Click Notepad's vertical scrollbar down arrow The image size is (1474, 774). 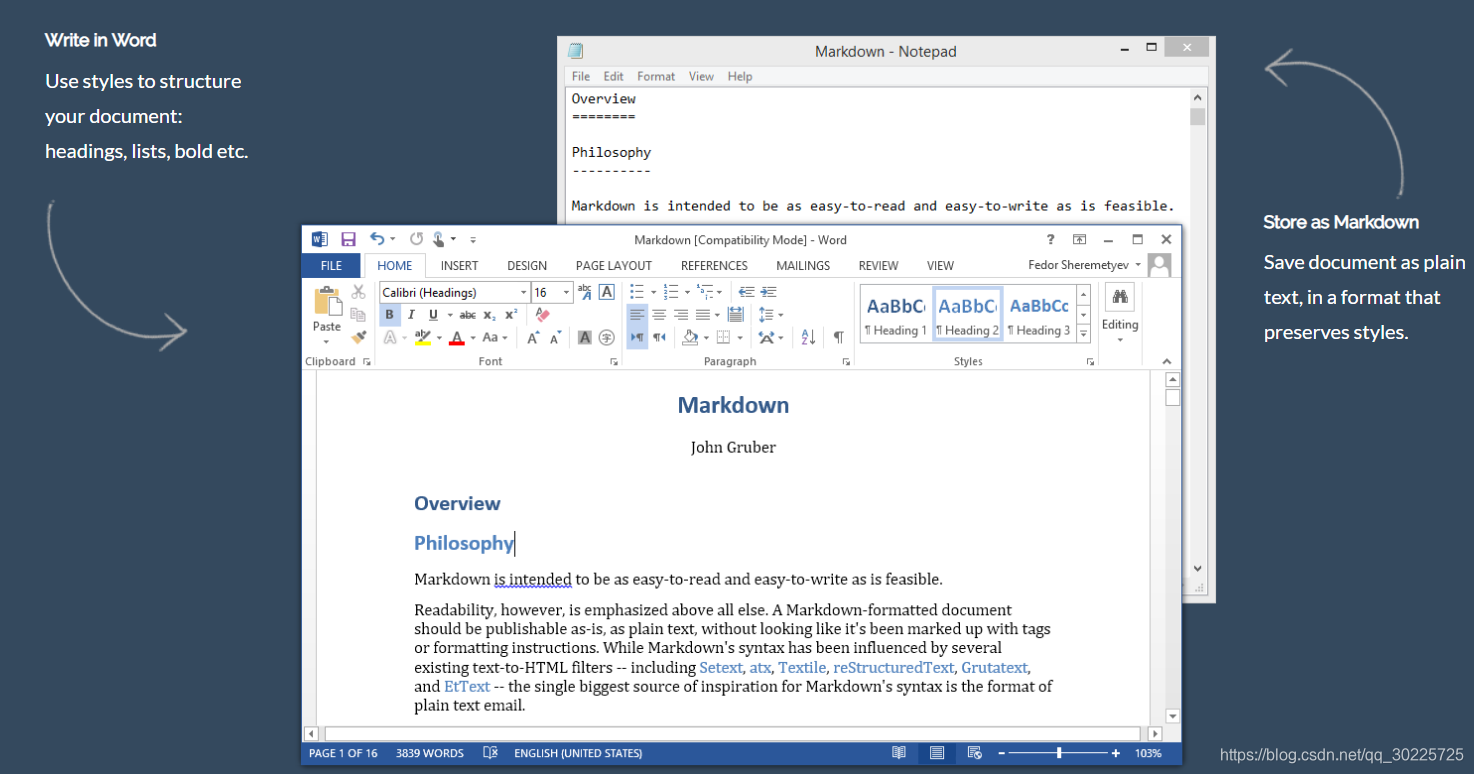point(1198,568)
